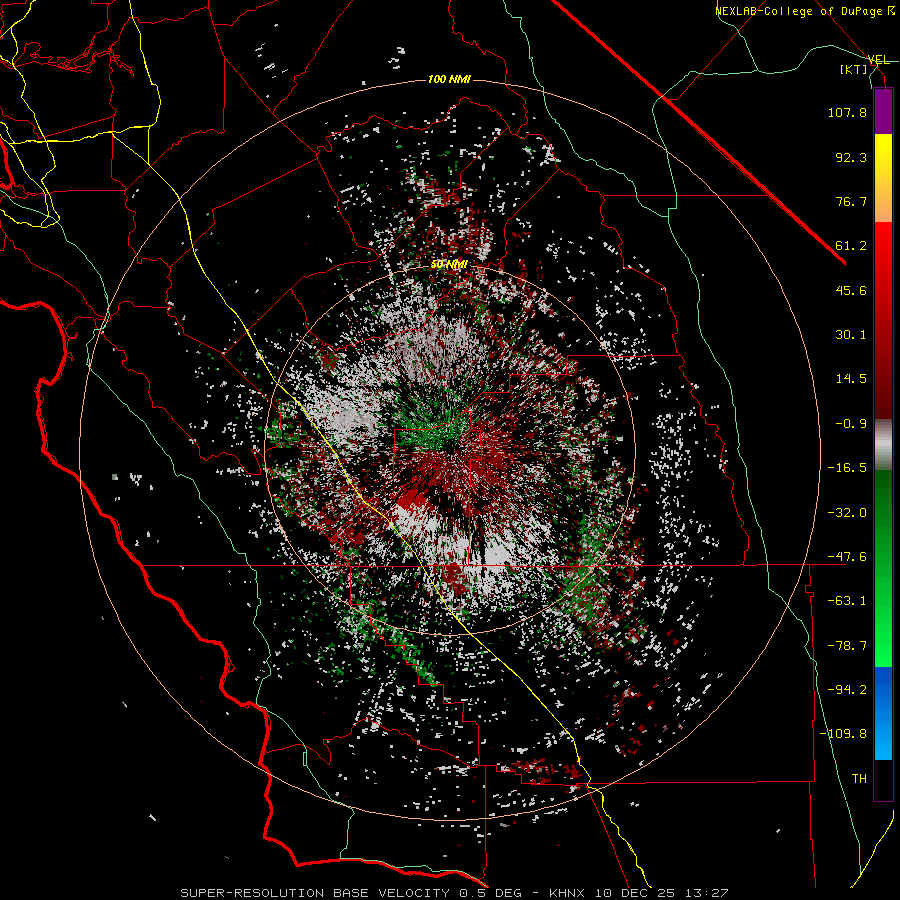This screenshot has height=900, width=900.
Task: Click the -32.0 scale value
Action: [847, 513]
